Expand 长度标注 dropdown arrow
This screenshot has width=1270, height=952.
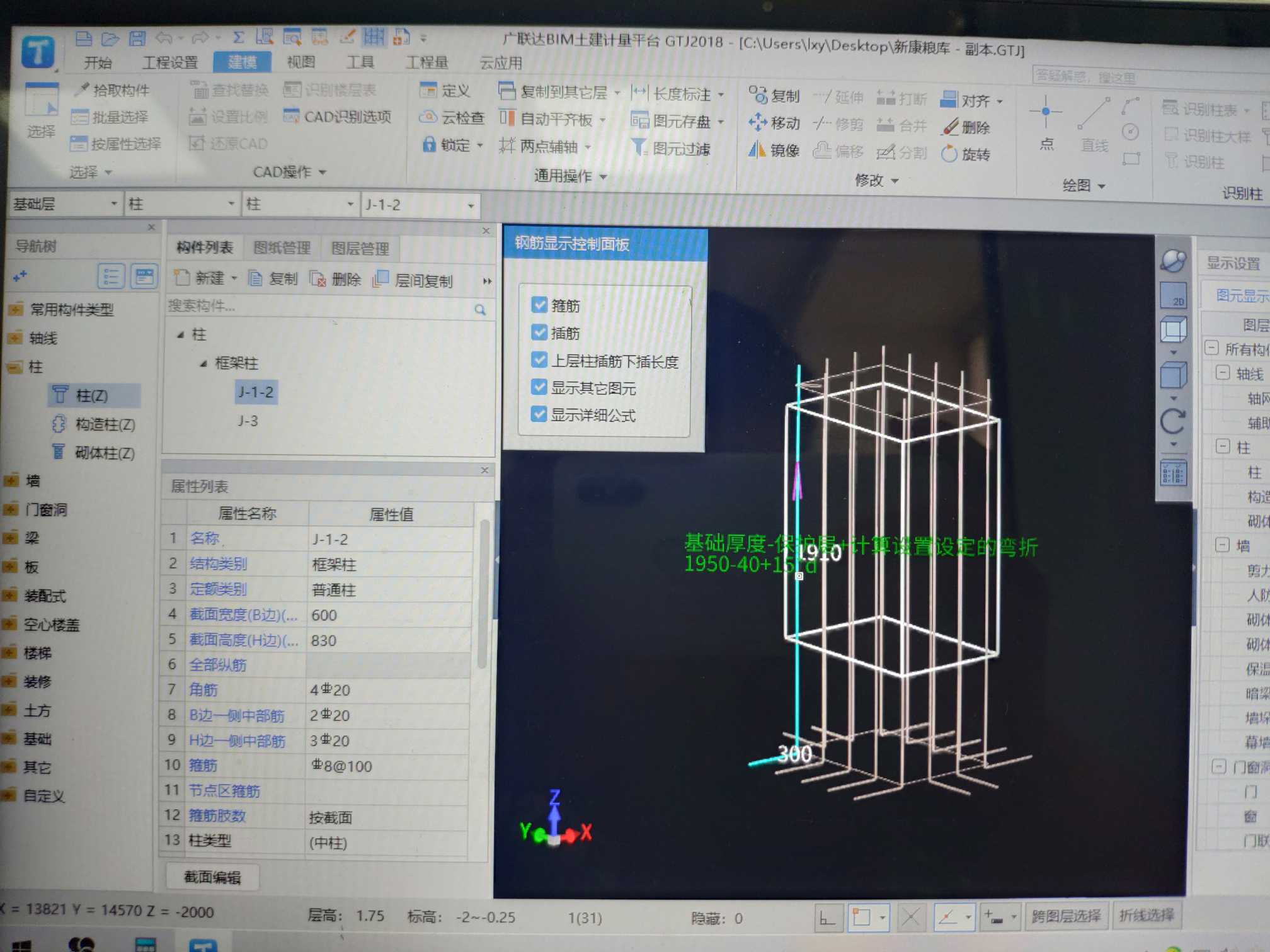[721, 95]
